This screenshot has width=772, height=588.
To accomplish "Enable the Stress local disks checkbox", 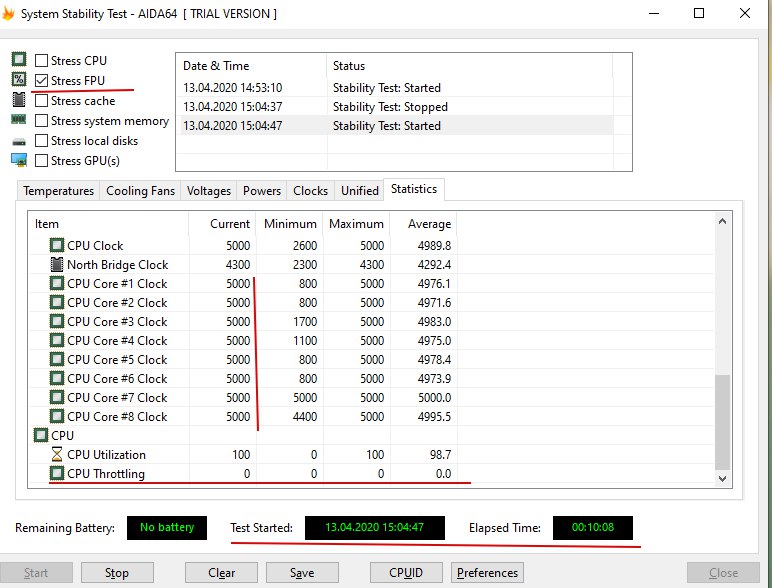I will pyautogui.click(x=41, y=140).
